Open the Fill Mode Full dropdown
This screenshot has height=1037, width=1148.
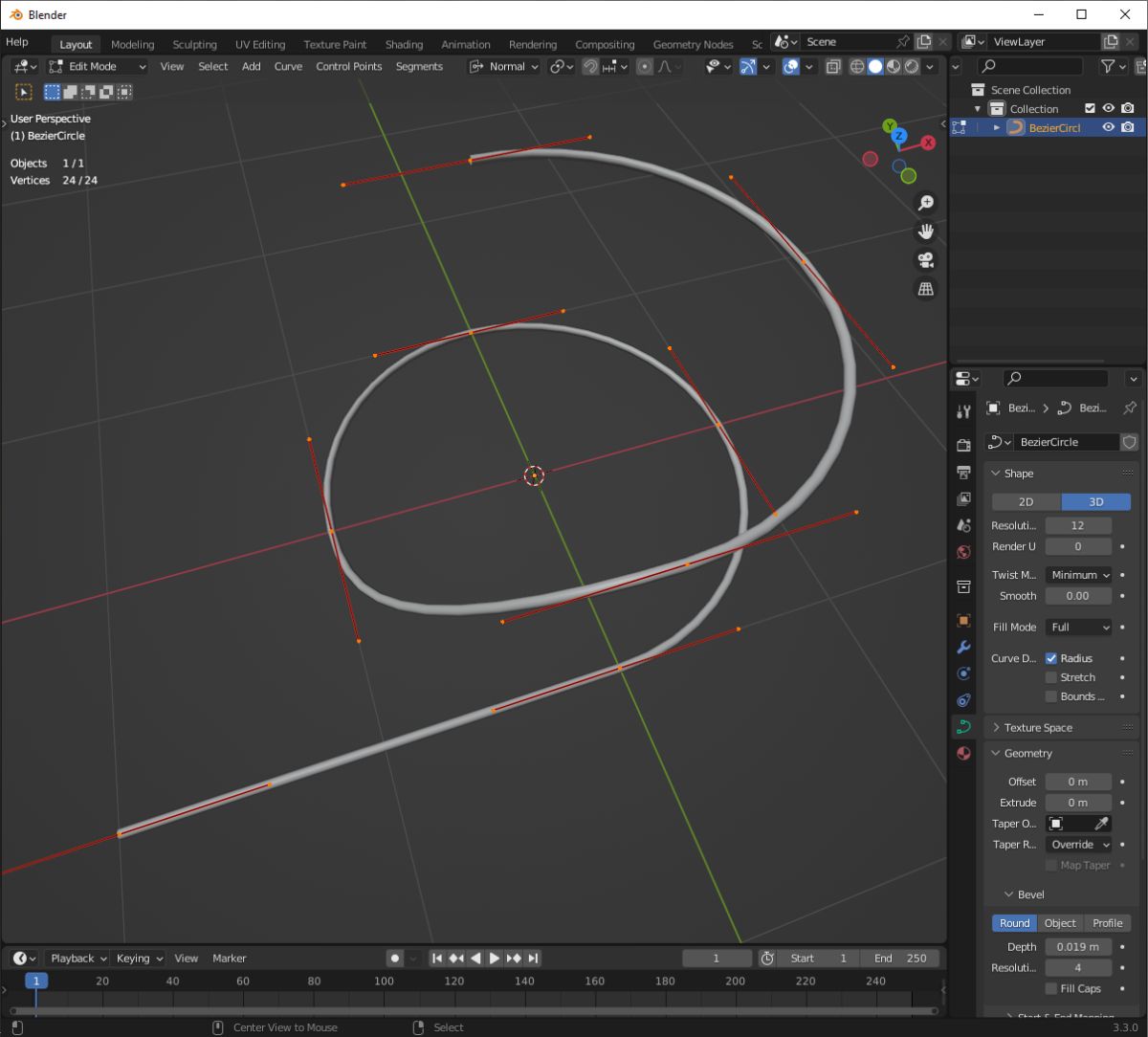1078,628
